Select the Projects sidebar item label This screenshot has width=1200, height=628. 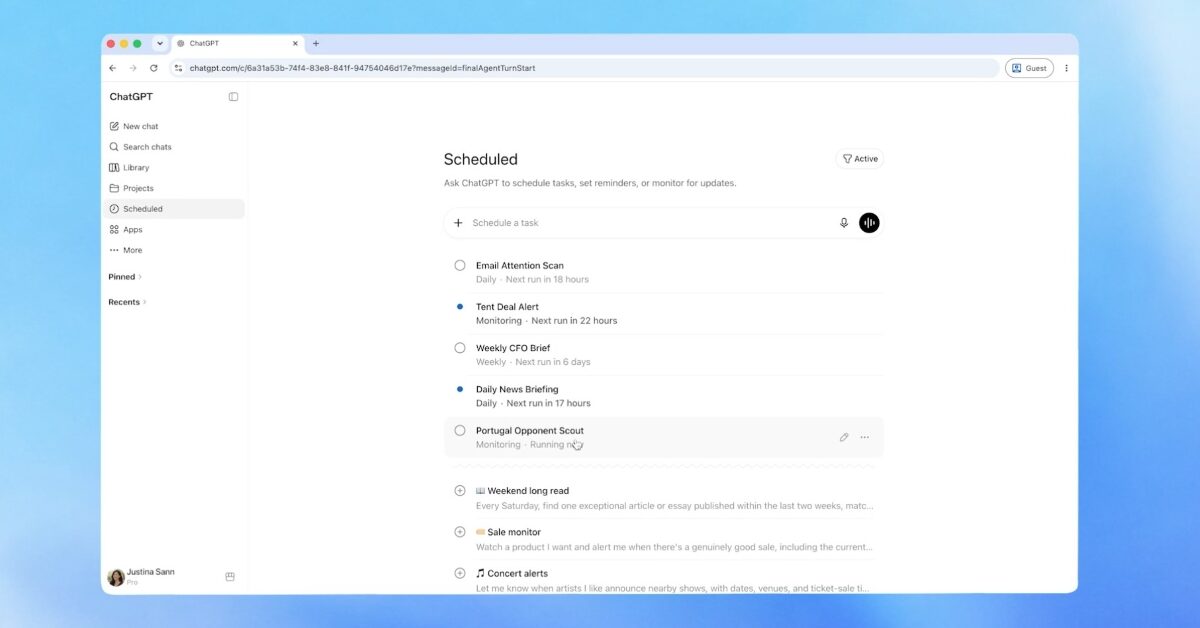click(138, 188)
